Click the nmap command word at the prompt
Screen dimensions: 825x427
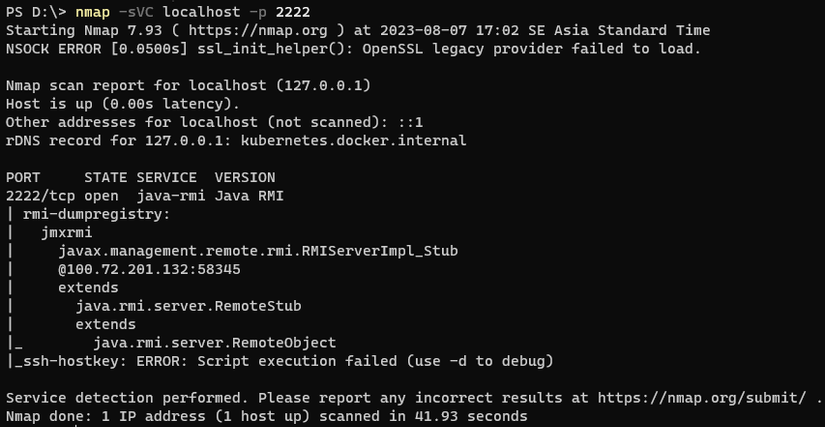(120, 13)
